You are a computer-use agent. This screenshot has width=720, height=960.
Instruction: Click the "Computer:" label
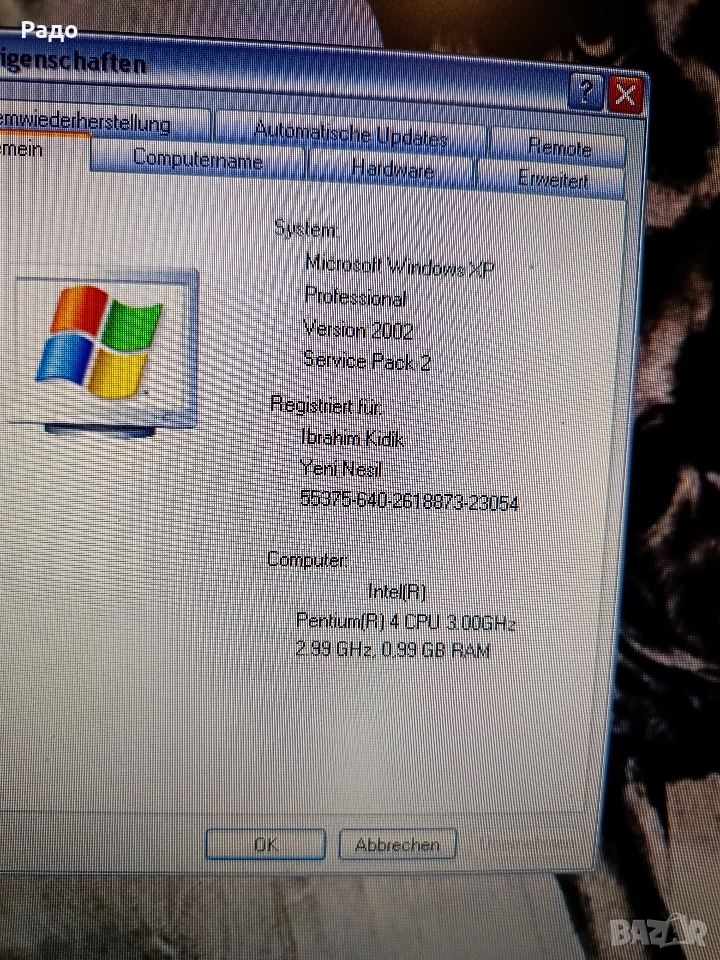coord(307,560)
